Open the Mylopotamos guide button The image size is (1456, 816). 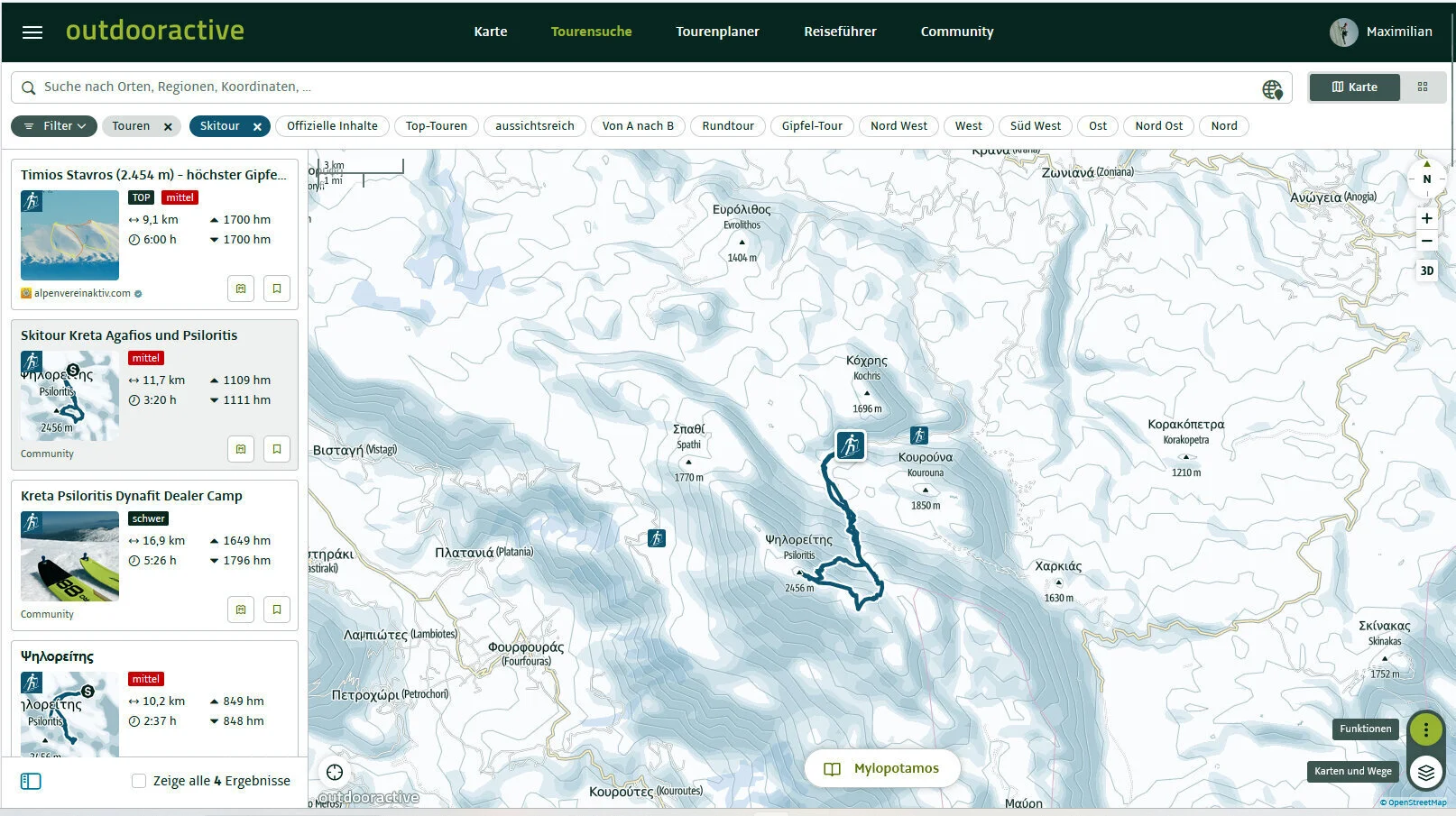coord(882,768)
